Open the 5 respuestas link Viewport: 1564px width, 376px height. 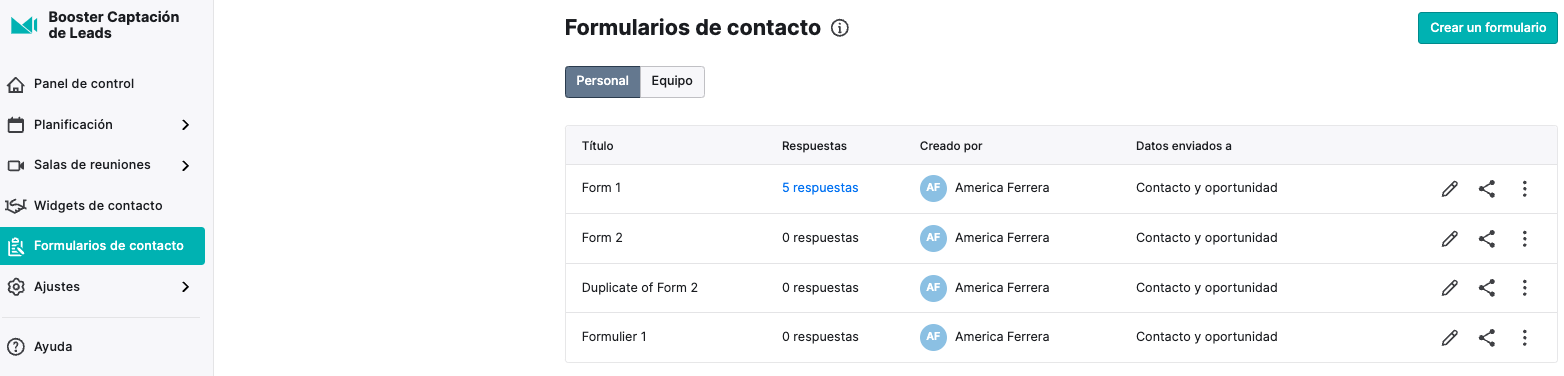pyautogui.click(x=820, y=188)
